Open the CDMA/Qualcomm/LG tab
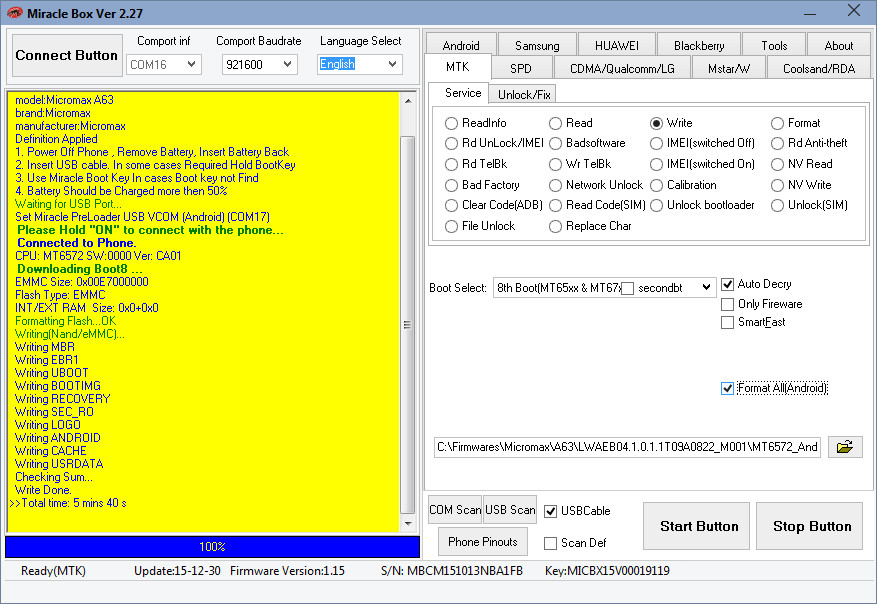Screen dimensions: 877x604 point(622,69)
